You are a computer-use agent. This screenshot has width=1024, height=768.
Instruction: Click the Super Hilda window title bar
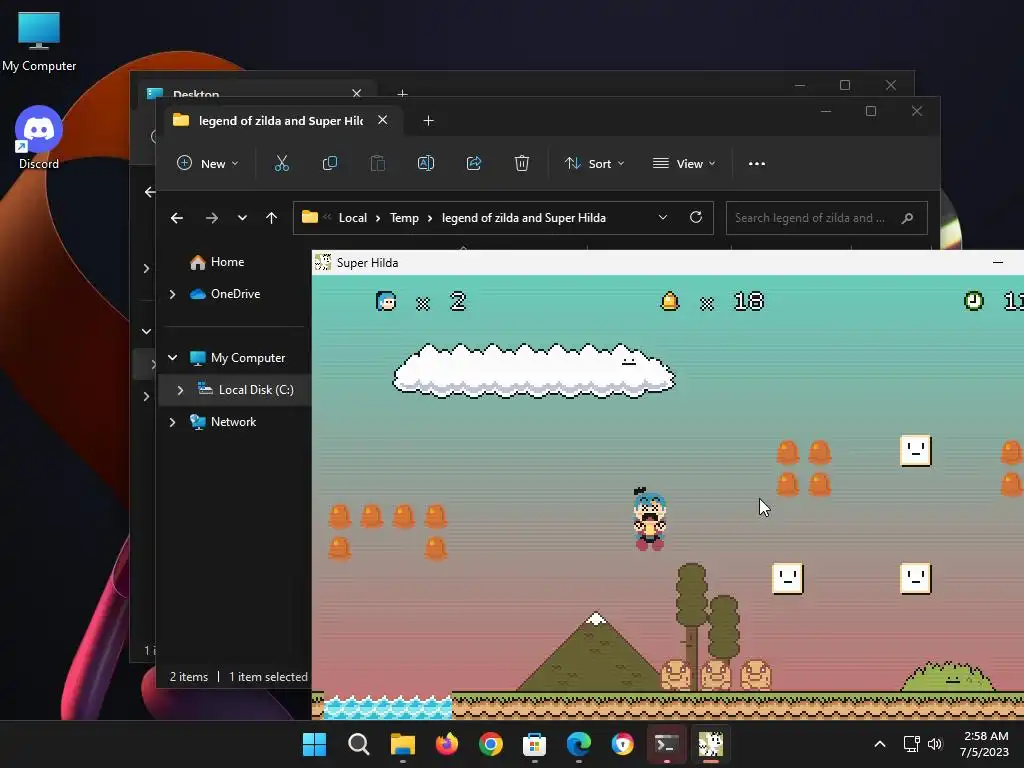point(668,263)
